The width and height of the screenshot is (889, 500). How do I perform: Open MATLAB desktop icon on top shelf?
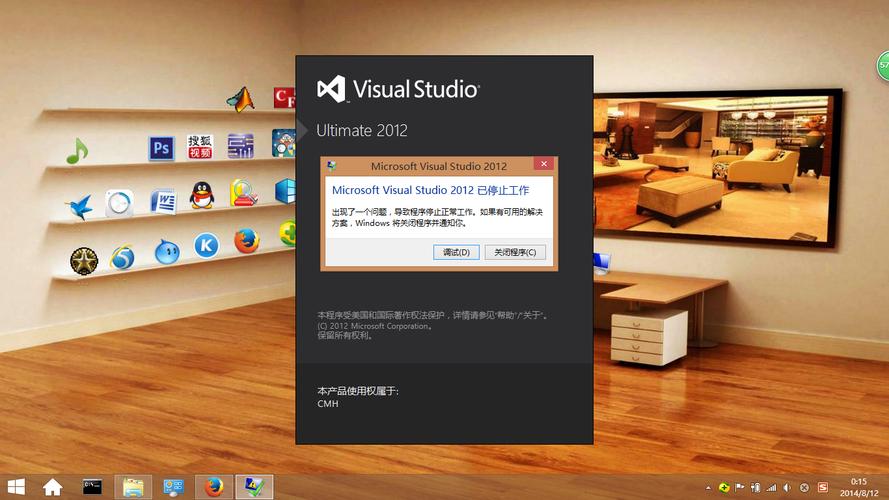[241, 99]
